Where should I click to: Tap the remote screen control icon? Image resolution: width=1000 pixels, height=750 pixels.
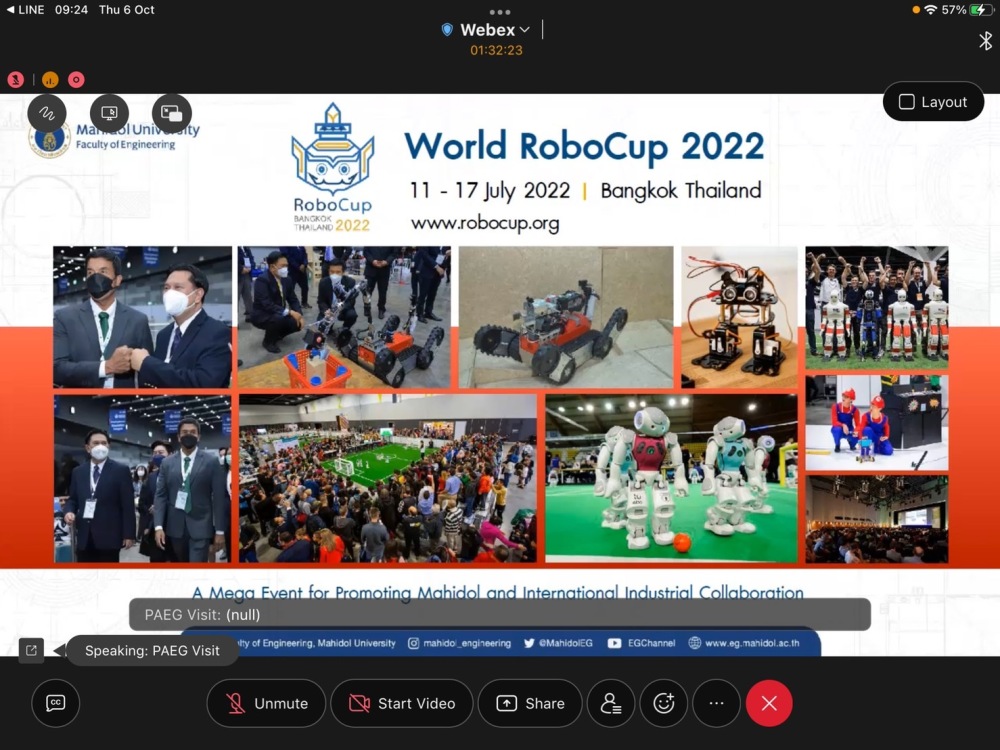click(x=110, y=113)
